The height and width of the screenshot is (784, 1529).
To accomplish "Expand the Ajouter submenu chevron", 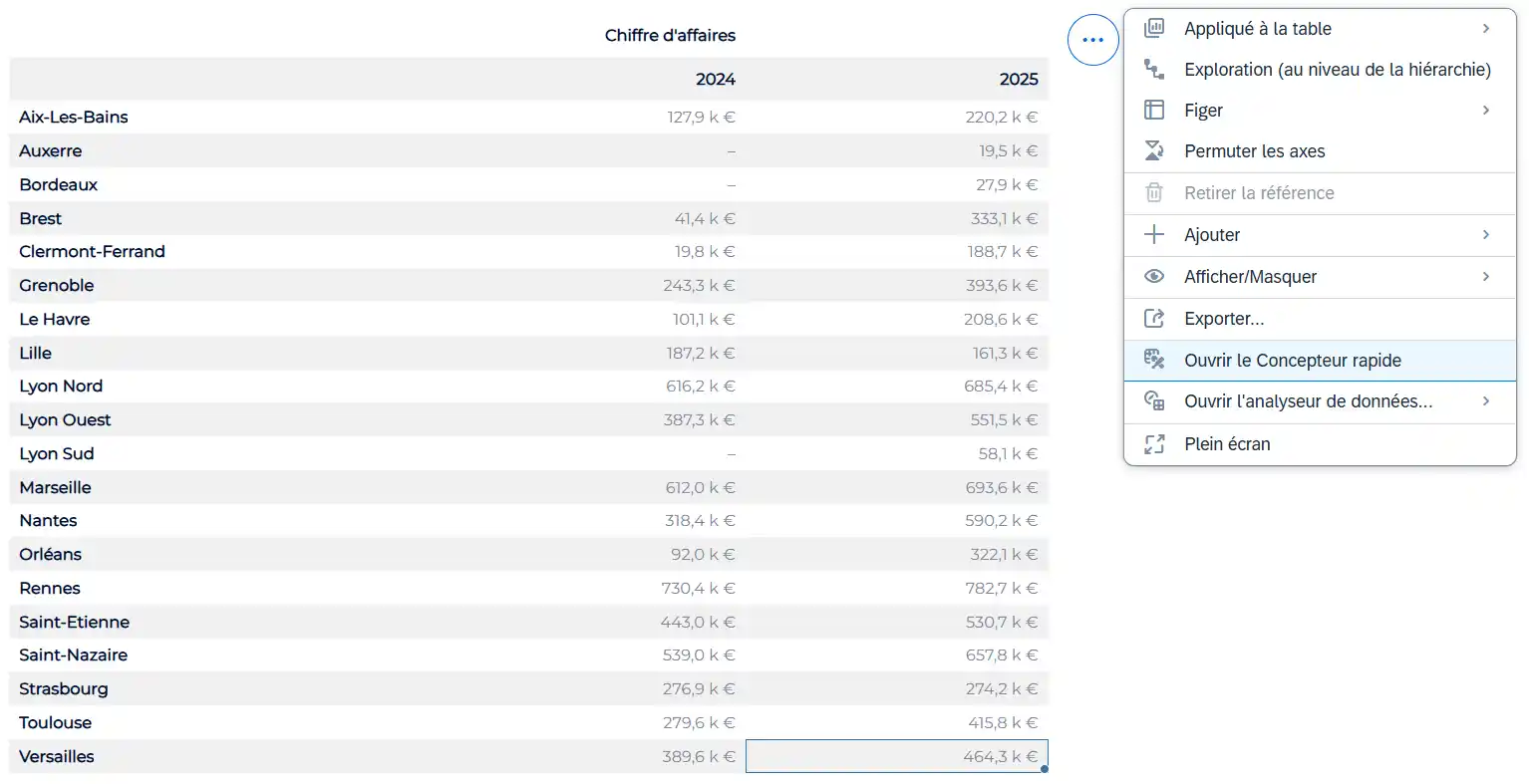I will pyautogui.click(x=1486, y=235).
